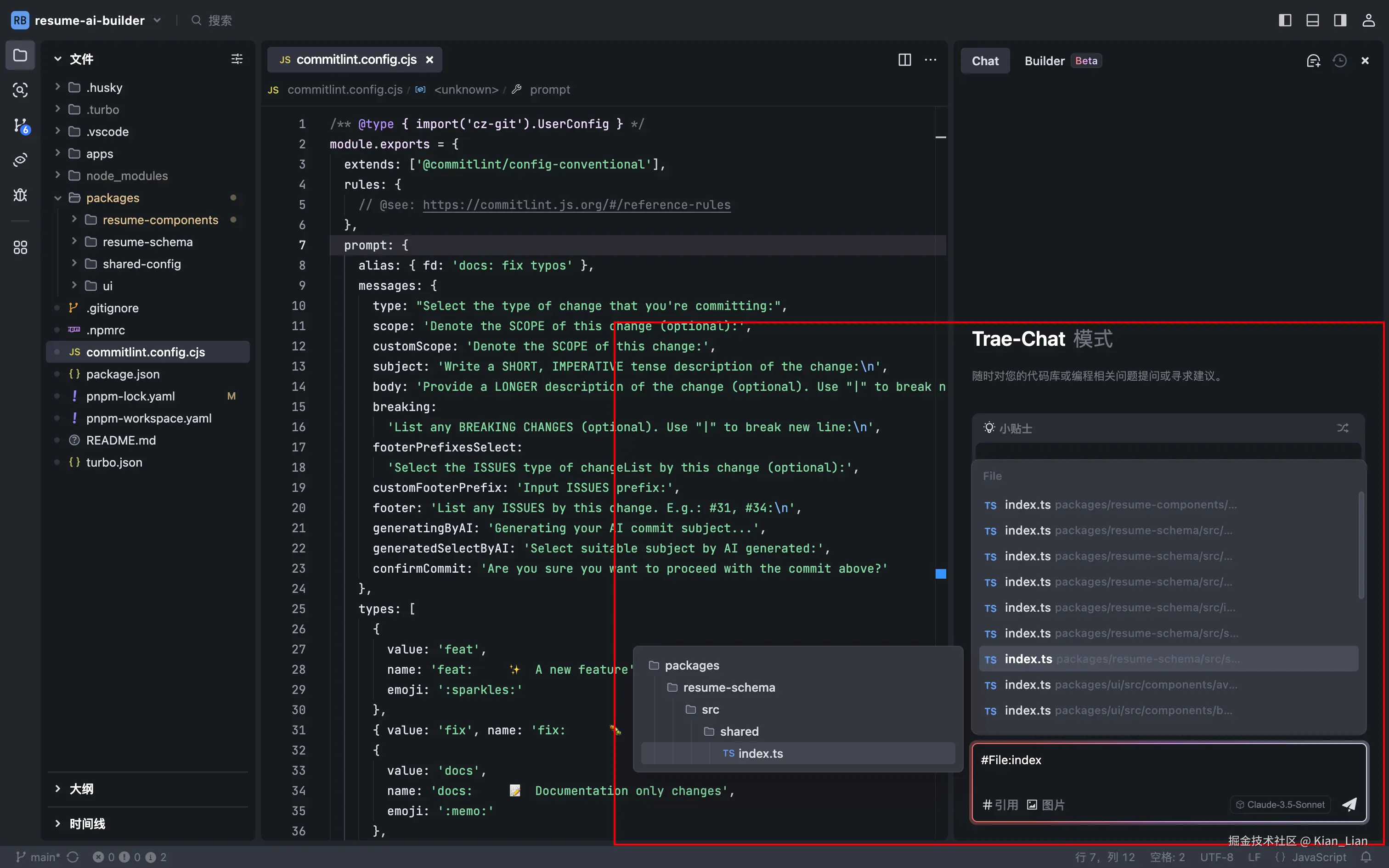Click the file list popup scrollbar
The image size is (1389, 868).
tap(1361, 544)
